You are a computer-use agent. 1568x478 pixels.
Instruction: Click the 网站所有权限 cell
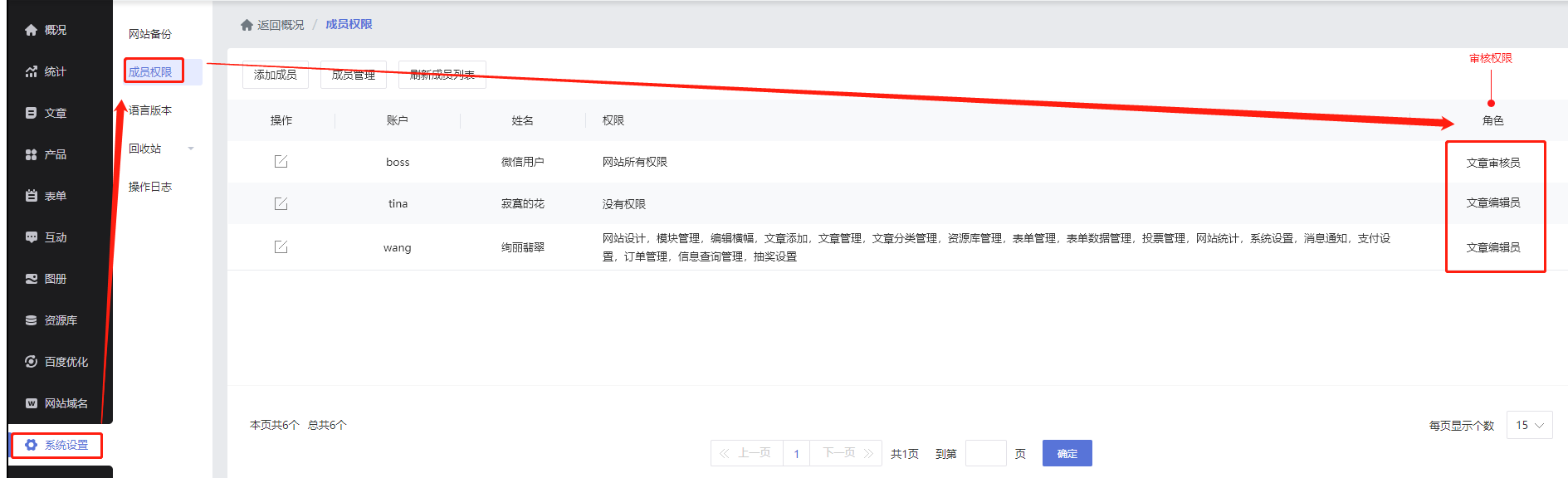point(635,162)
